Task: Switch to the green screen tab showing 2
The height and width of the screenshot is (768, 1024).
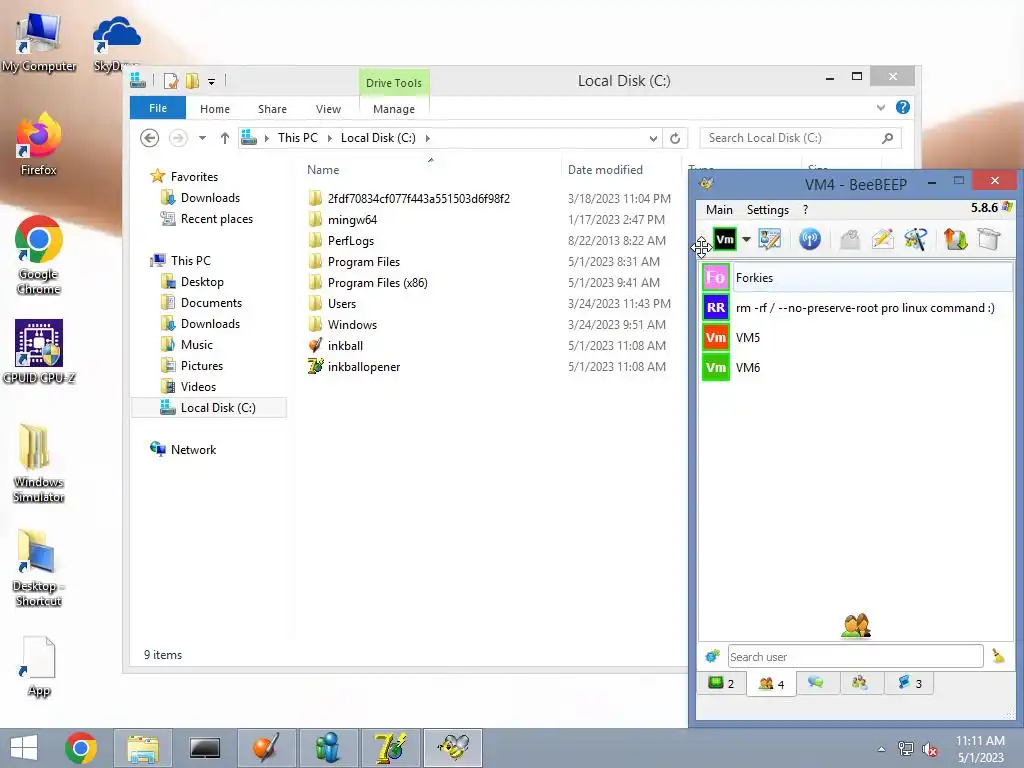Action: 721,684
